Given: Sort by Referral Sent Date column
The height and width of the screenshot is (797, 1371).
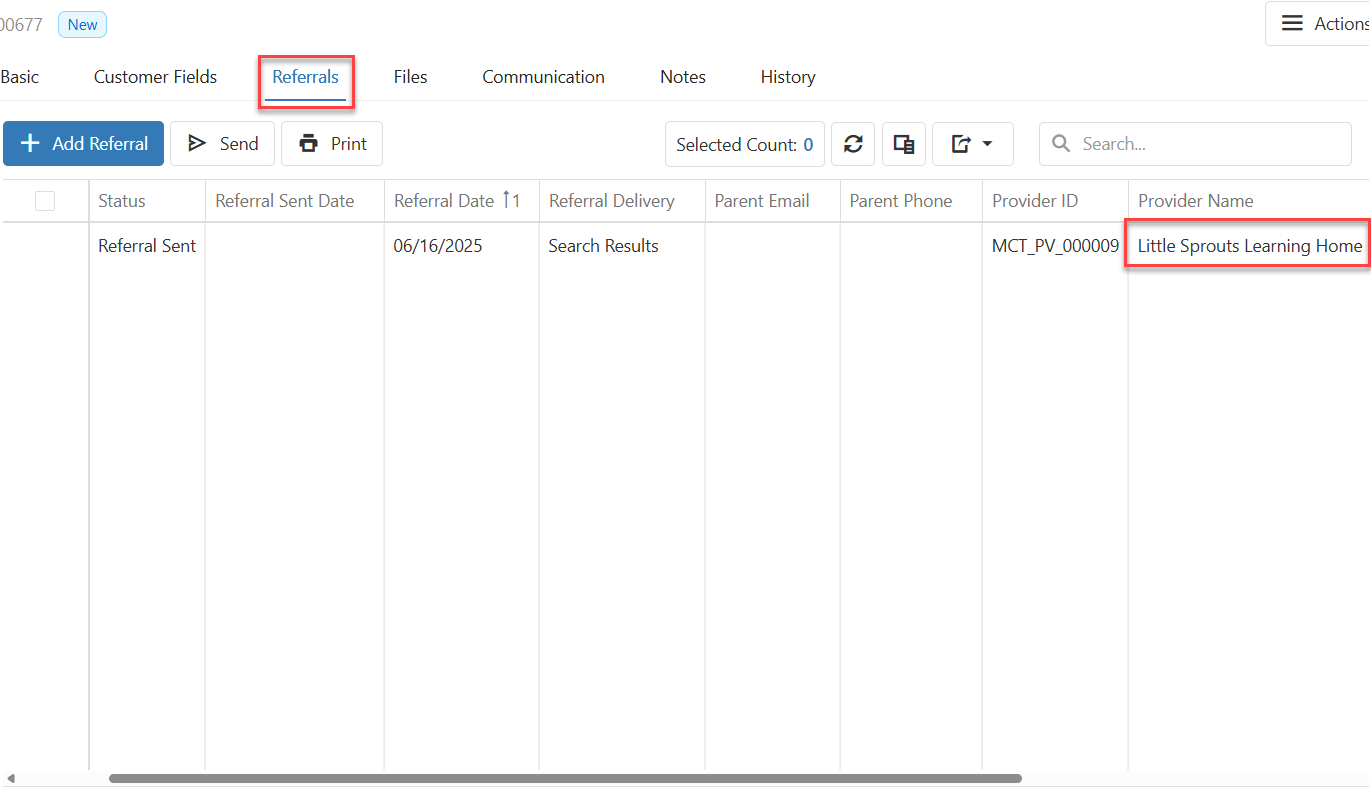Looking at the screenshot, I should [x=295, y=201].
